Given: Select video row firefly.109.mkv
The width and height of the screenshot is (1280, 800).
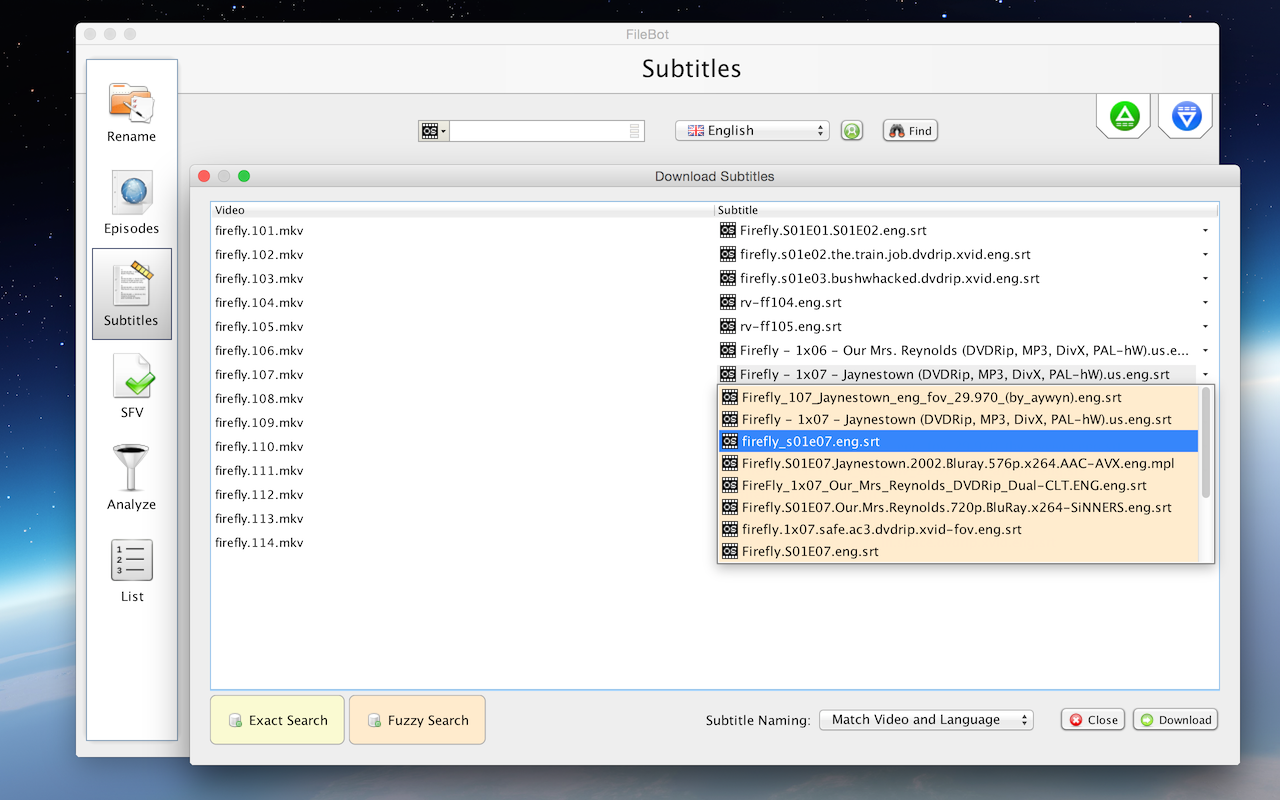Looking at the screenshot, I should click(x=259, y=423).
